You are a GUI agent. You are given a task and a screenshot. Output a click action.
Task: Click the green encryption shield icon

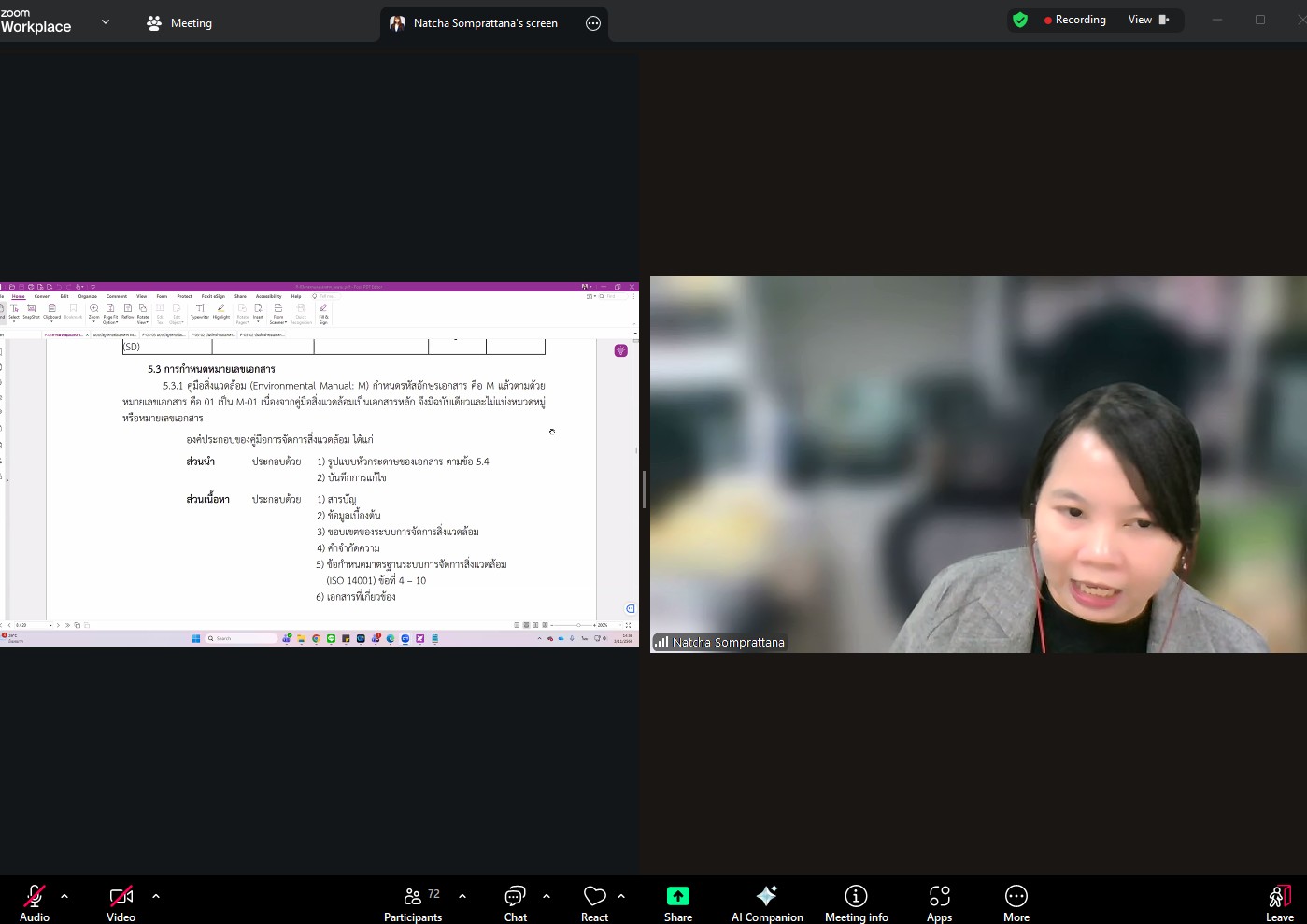point(1020,20)
